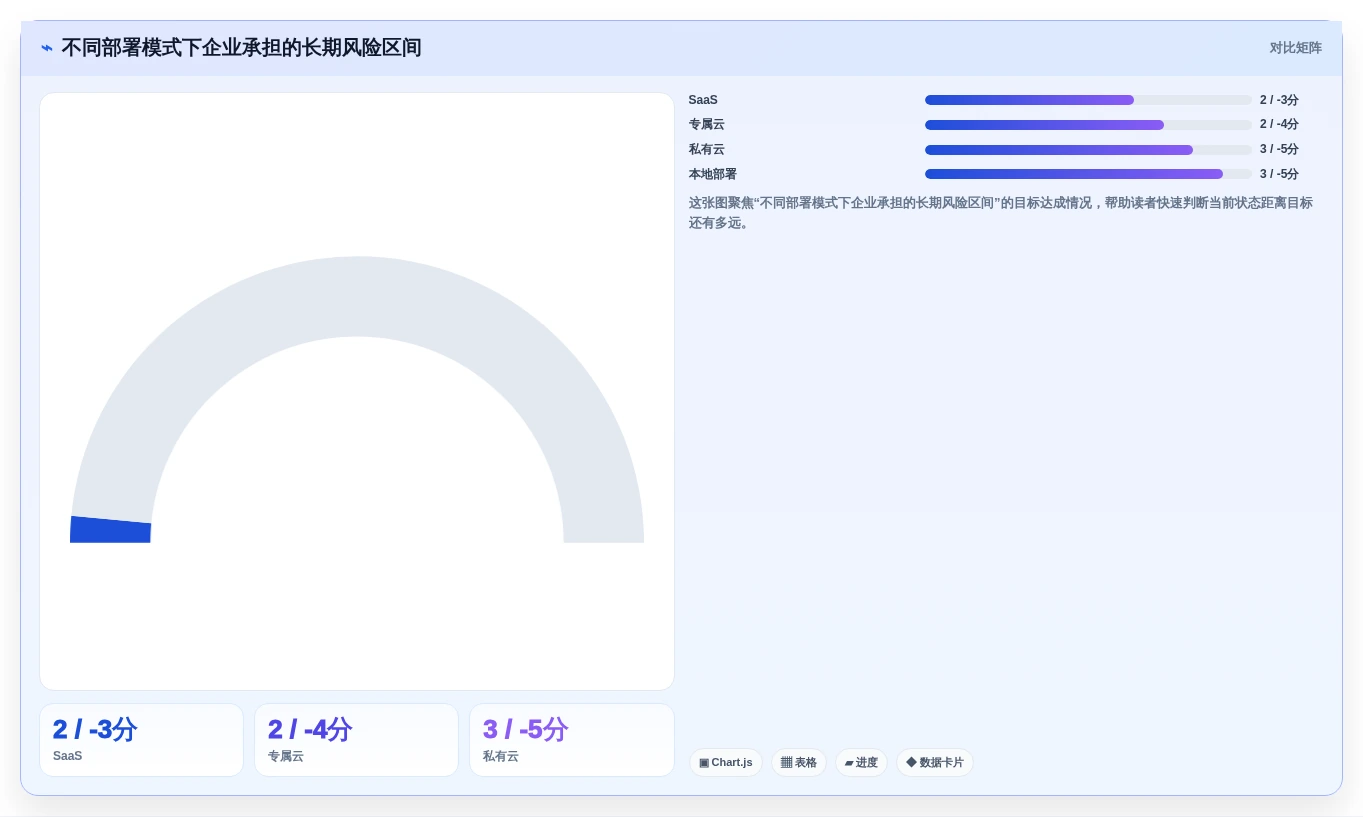Click the 2 / -3分 value beside SaaS bar

tap(1279, 100)
